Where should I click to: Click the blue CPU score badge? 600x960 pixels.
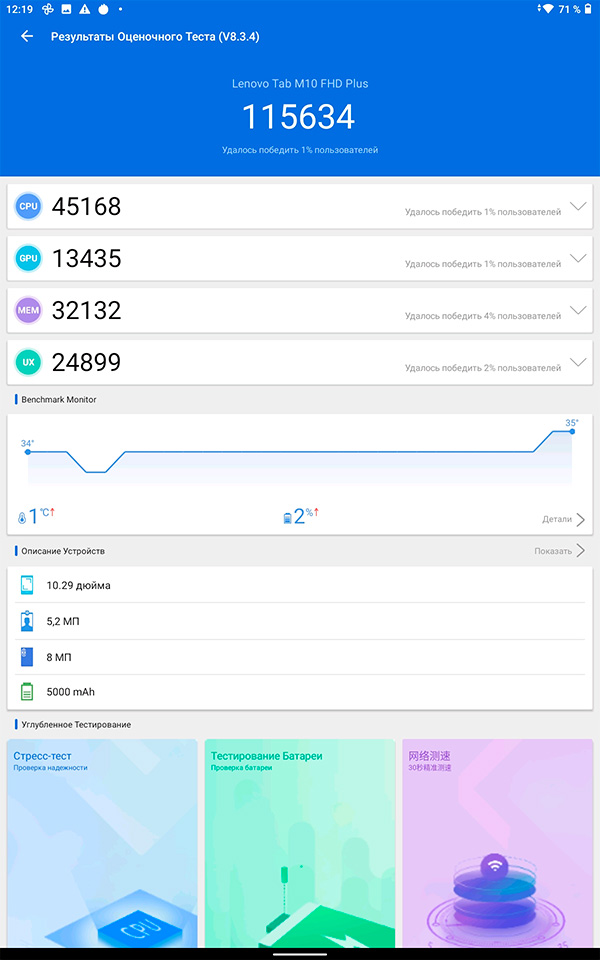pos(28,206)
